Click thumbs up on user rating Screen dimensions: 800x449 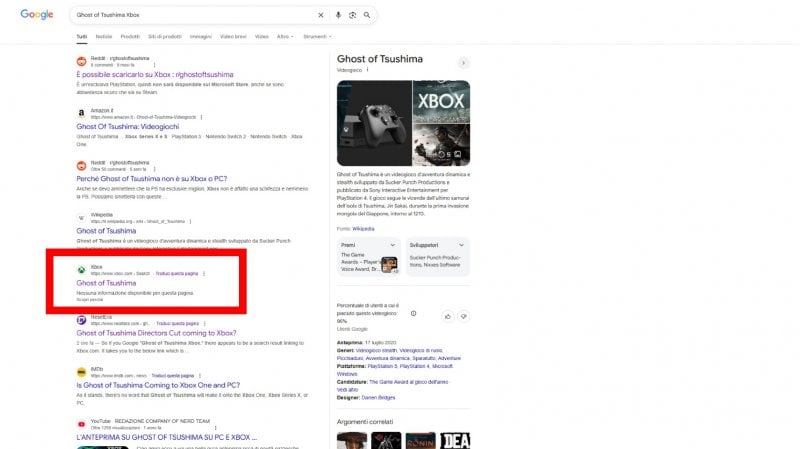pos(447,316)
